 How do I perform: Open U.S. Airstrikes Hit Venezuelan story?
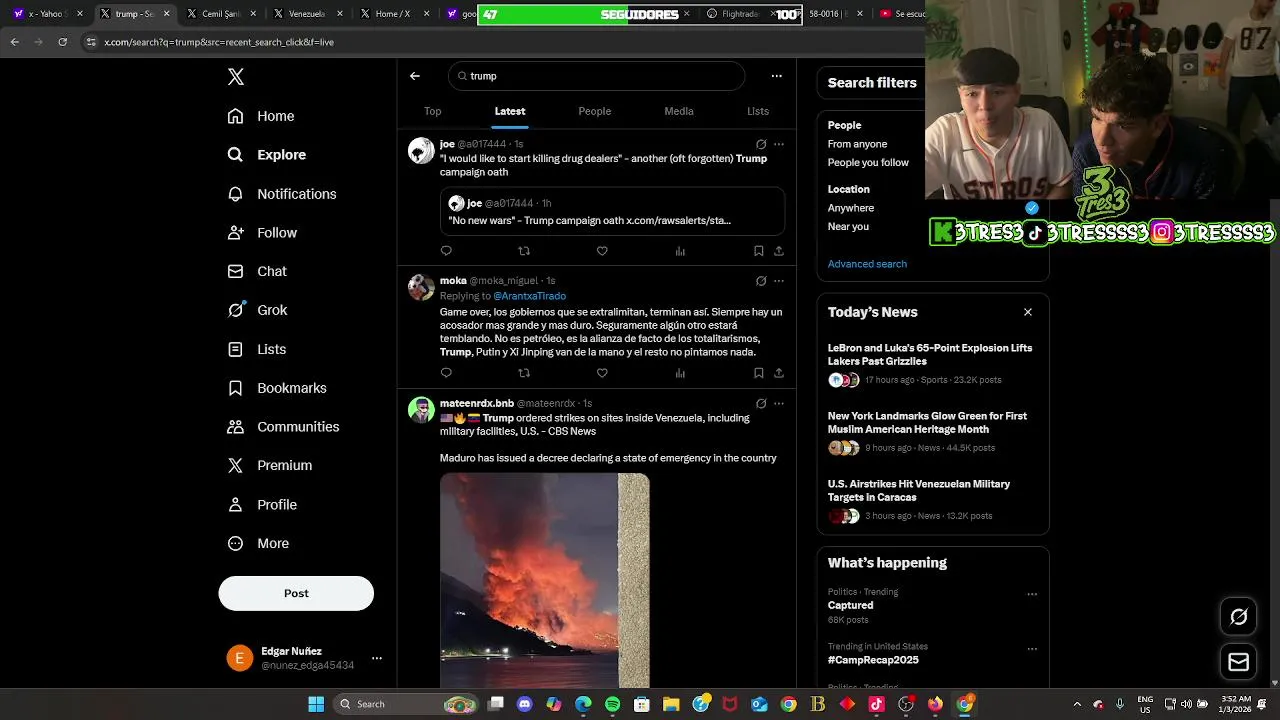(933, 501)
